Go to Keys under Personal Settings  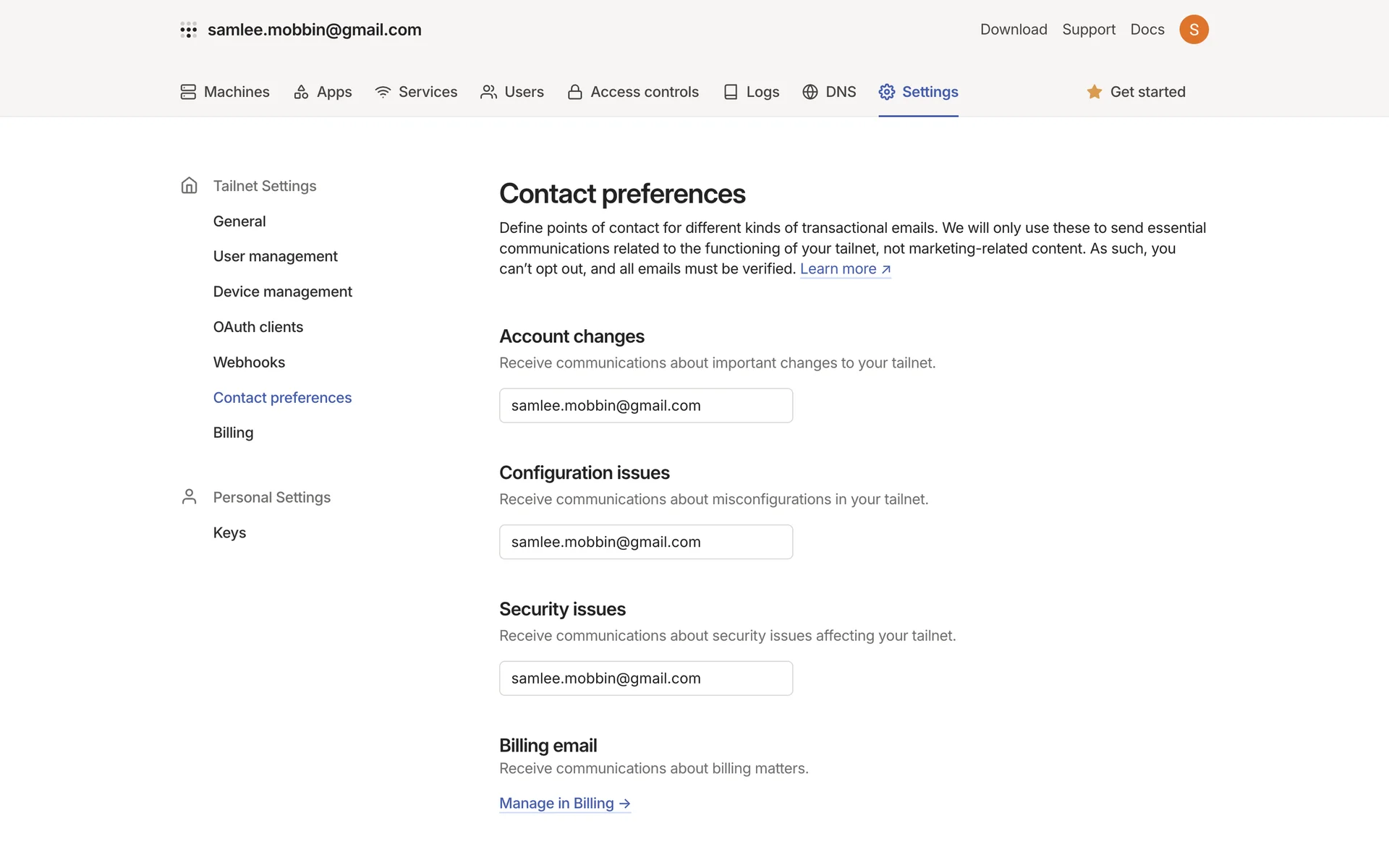click(229, 533)
